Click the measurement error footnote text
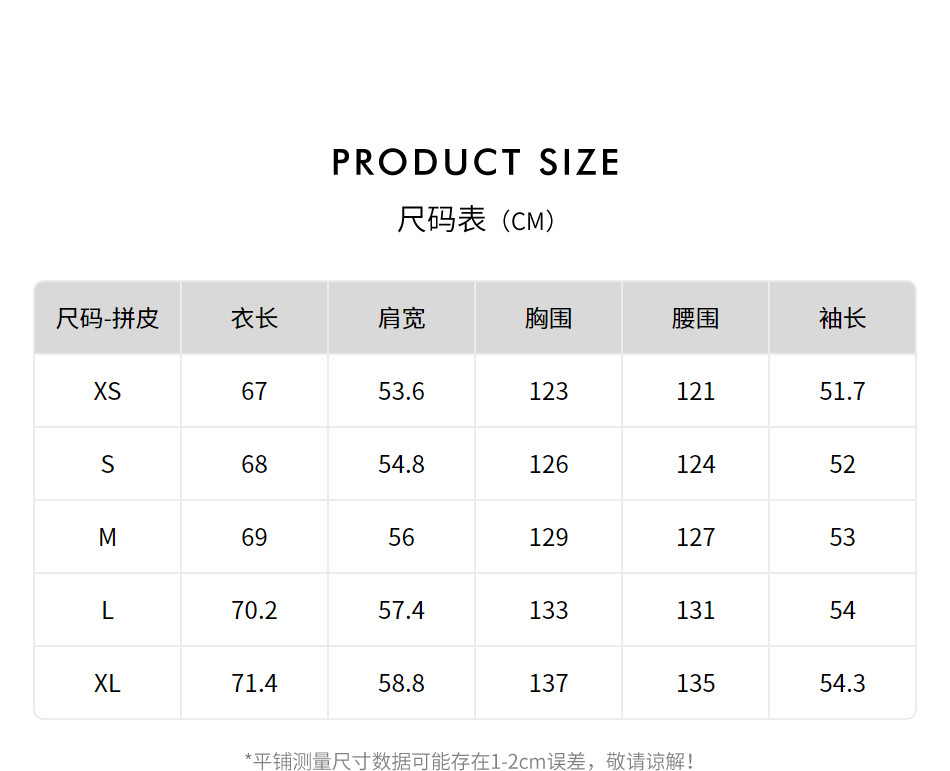 click(x=470, y=761)
